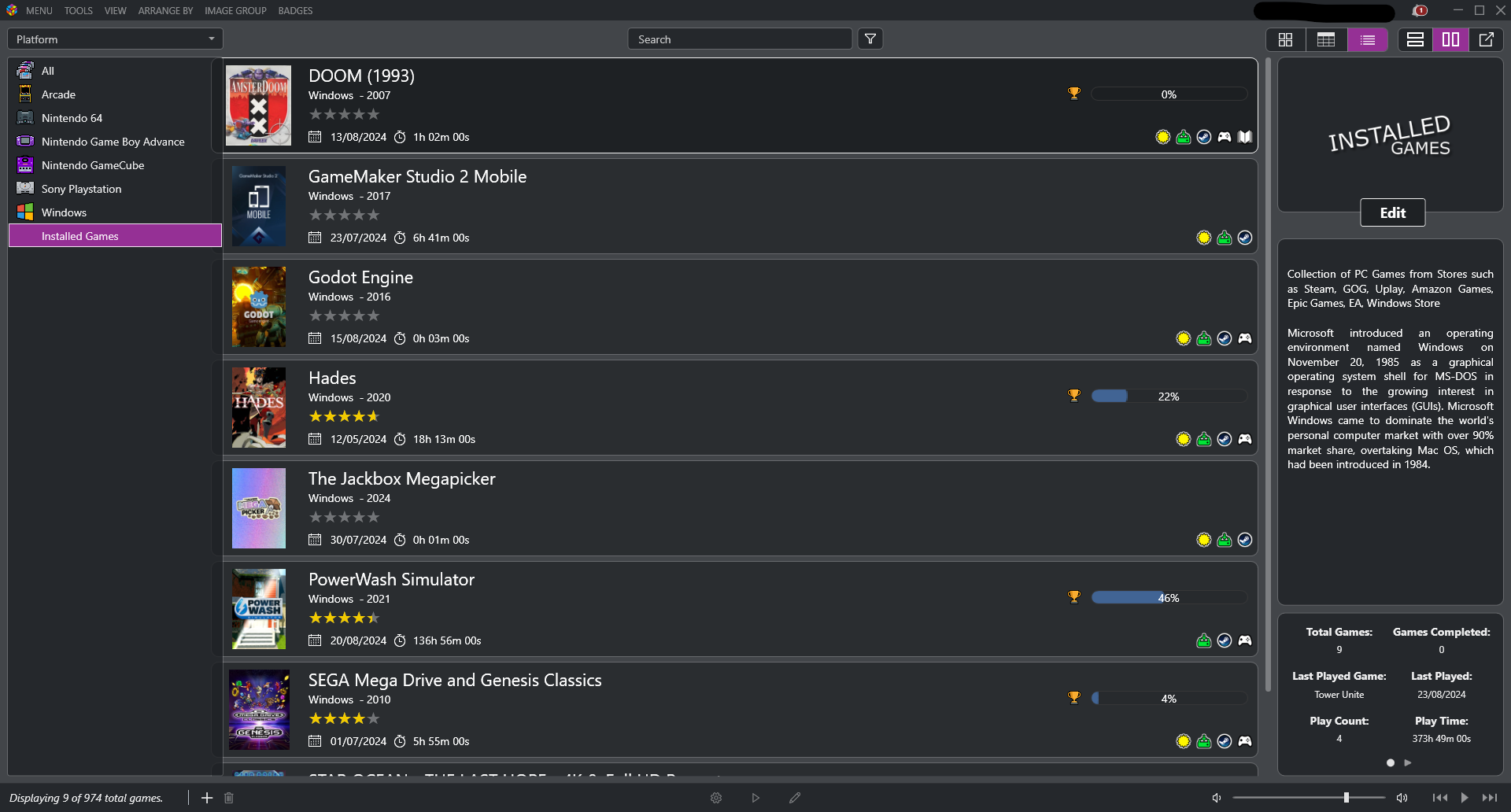
Task: Click the SEGA Mega Drive Classics trophy icon
Action: [x=1074, y=698]
